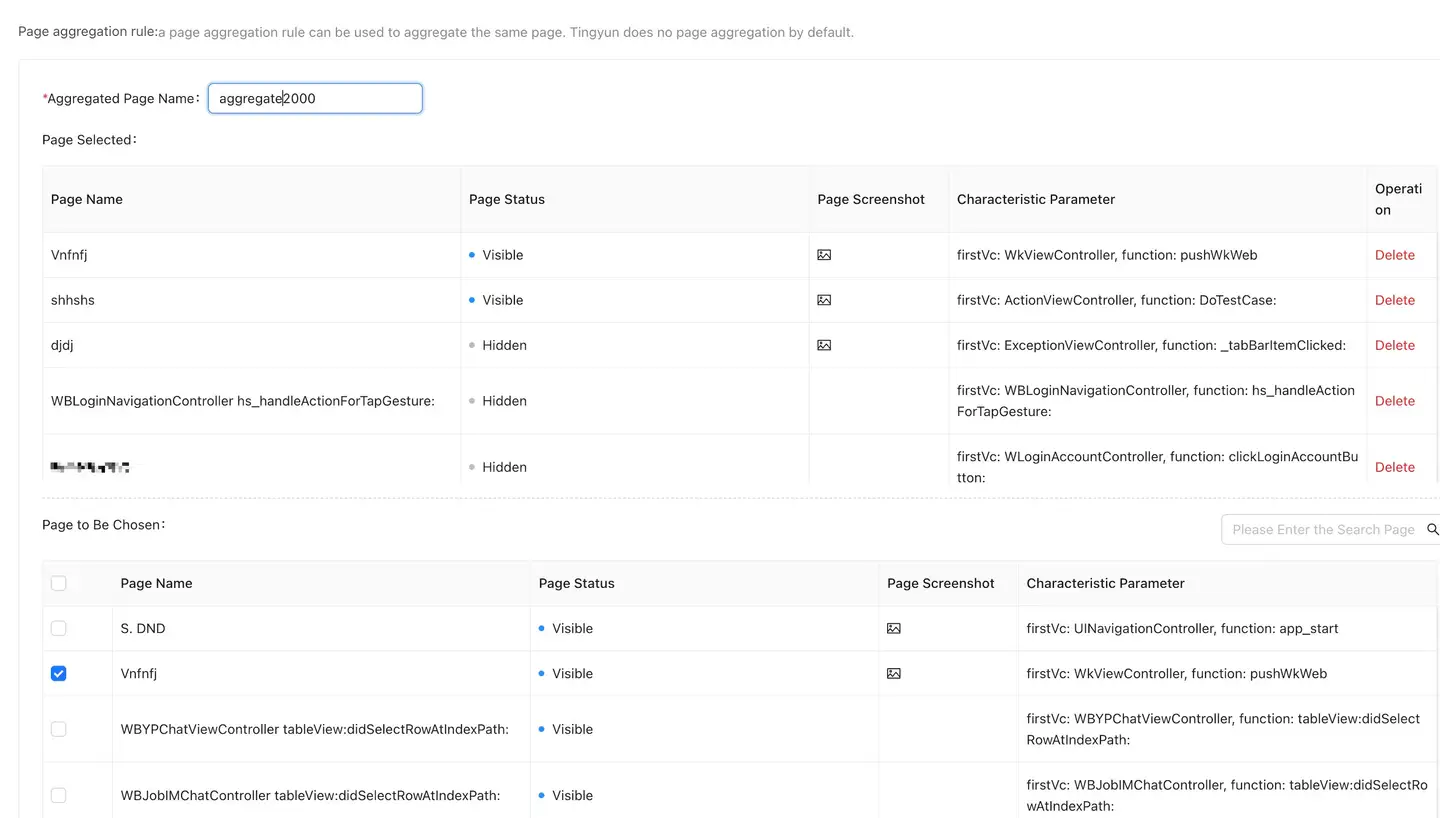Screen dimensions: 1440x818
Task: Delete the WBLoginNavigationController selected page
Action: tap(1394, 401)
